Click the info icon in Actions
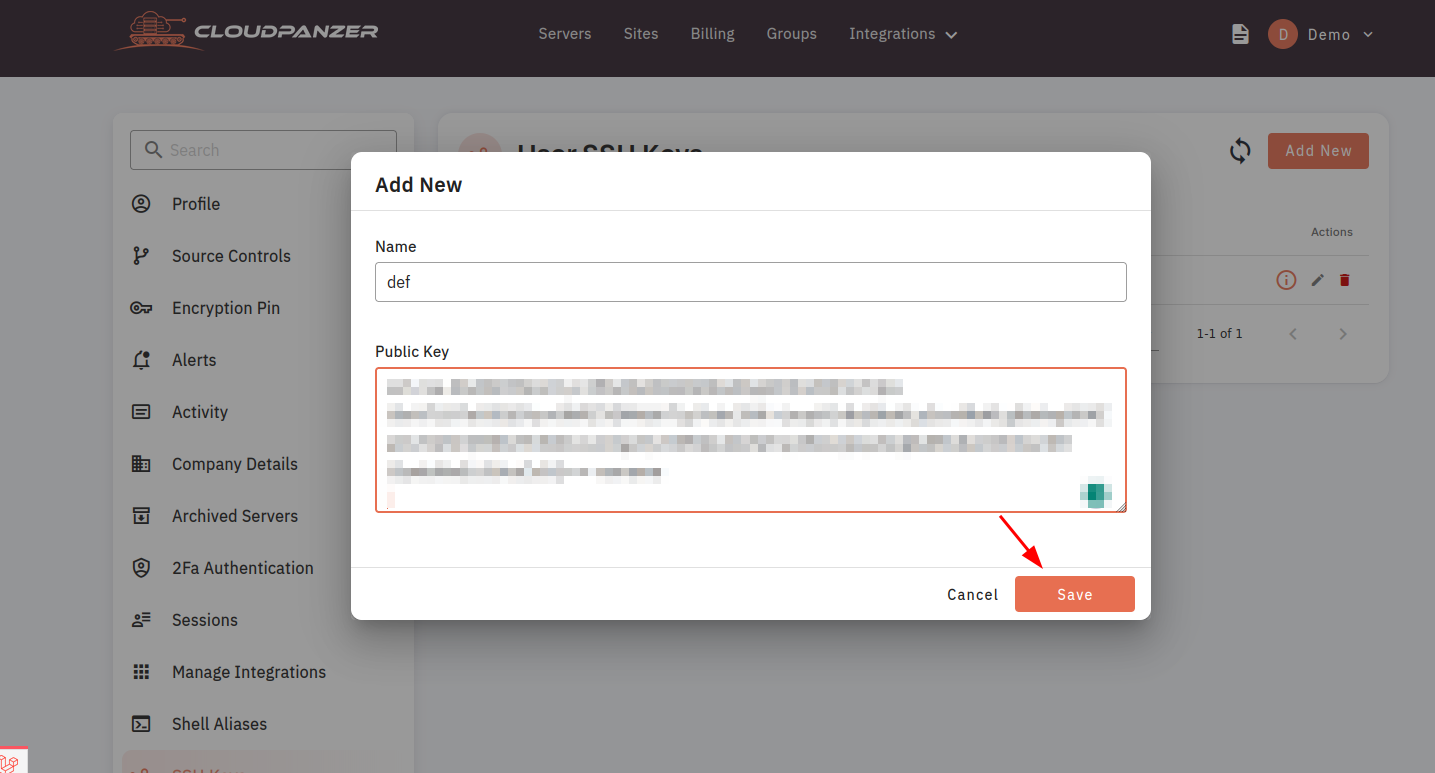Viewport: 1435px width, 773px height. (1286, 280)
